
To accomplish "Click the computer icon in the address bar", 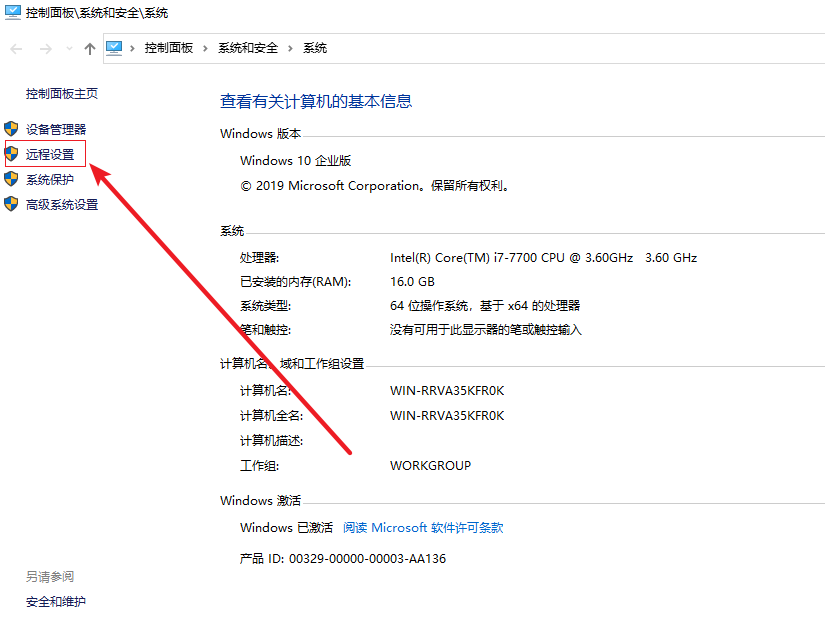I will tap(114, 48).
